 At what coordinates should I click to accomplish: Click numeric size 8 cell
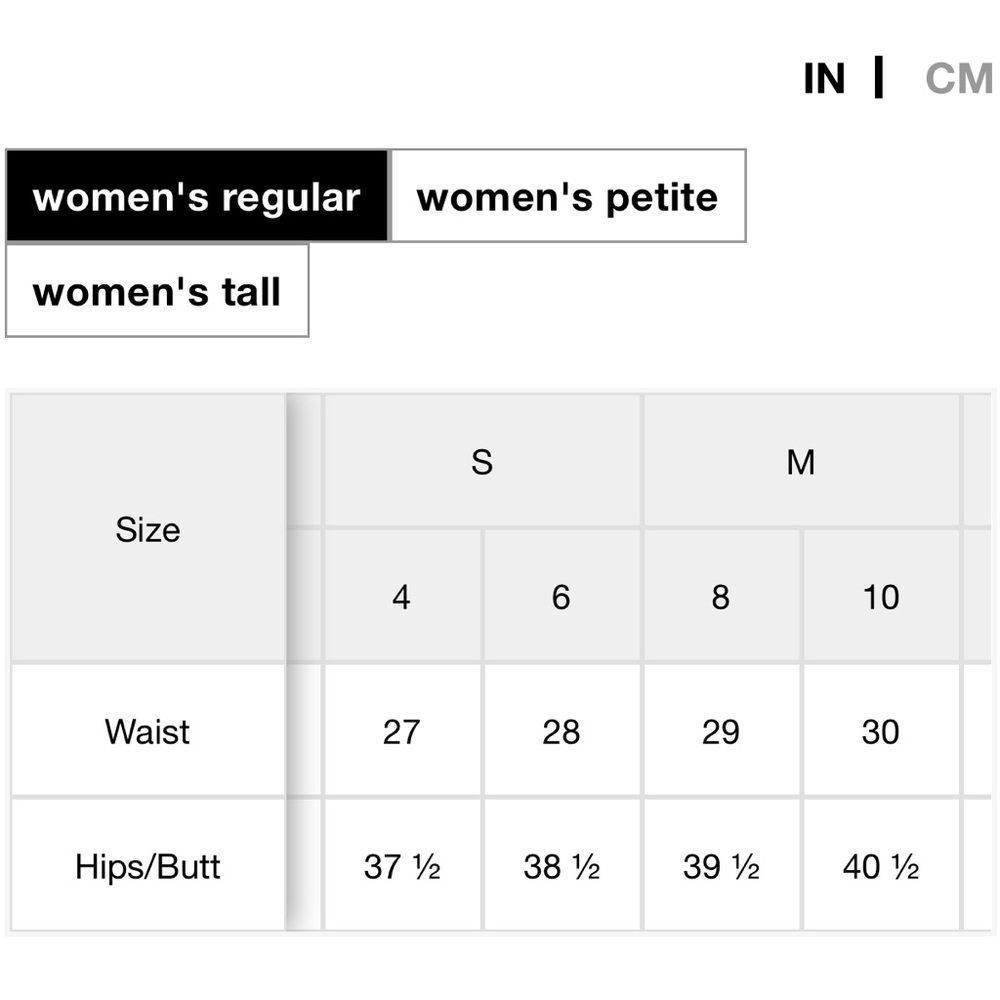click(721, 597)
